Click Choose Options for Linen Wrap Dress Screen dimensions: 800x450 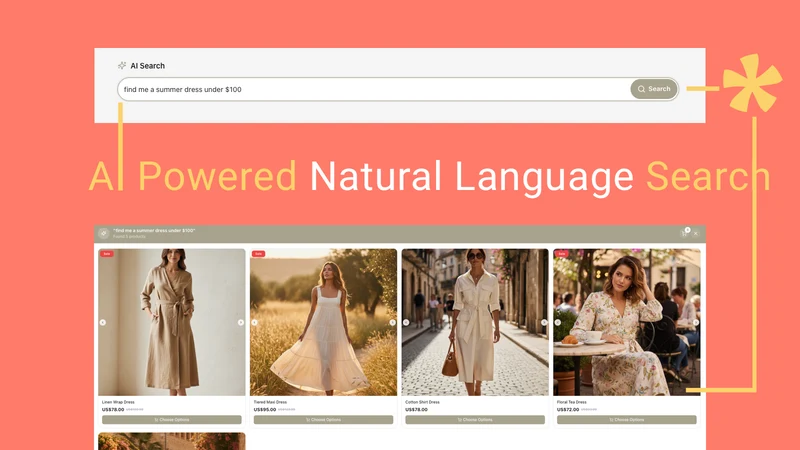tap(172, 420)
